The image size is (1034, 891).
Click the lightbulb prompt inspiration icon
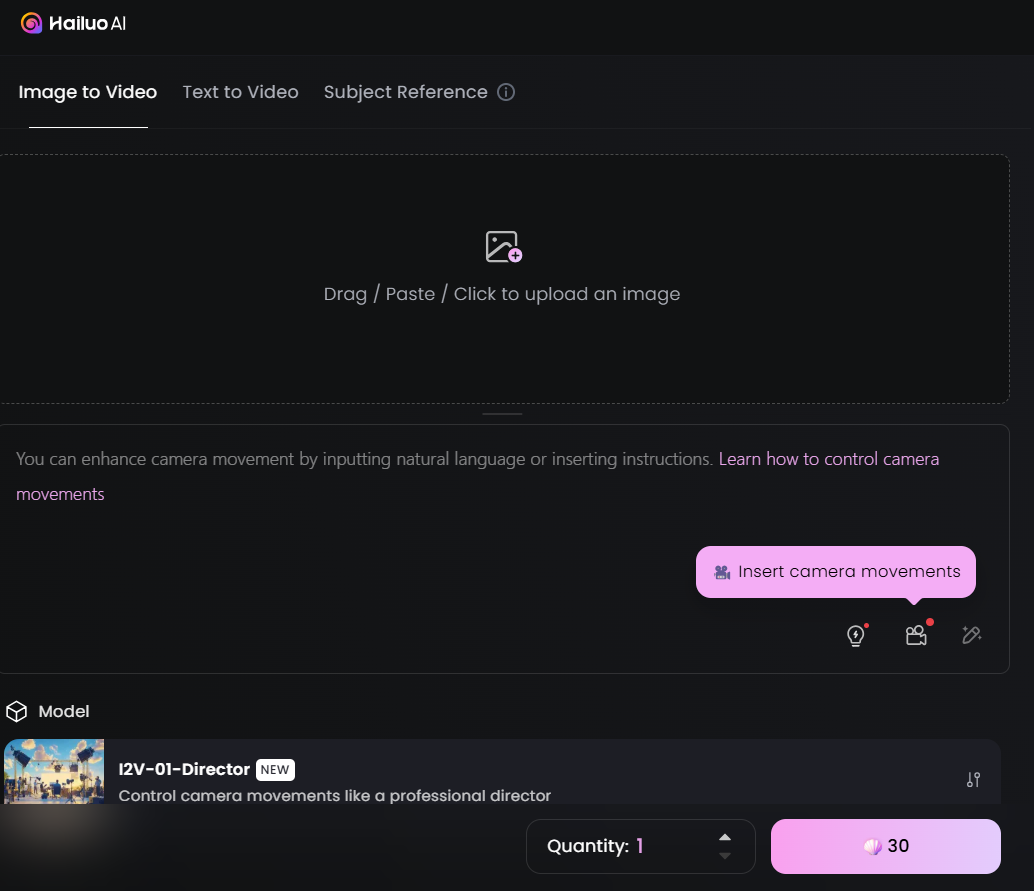[x=856, y=635]
